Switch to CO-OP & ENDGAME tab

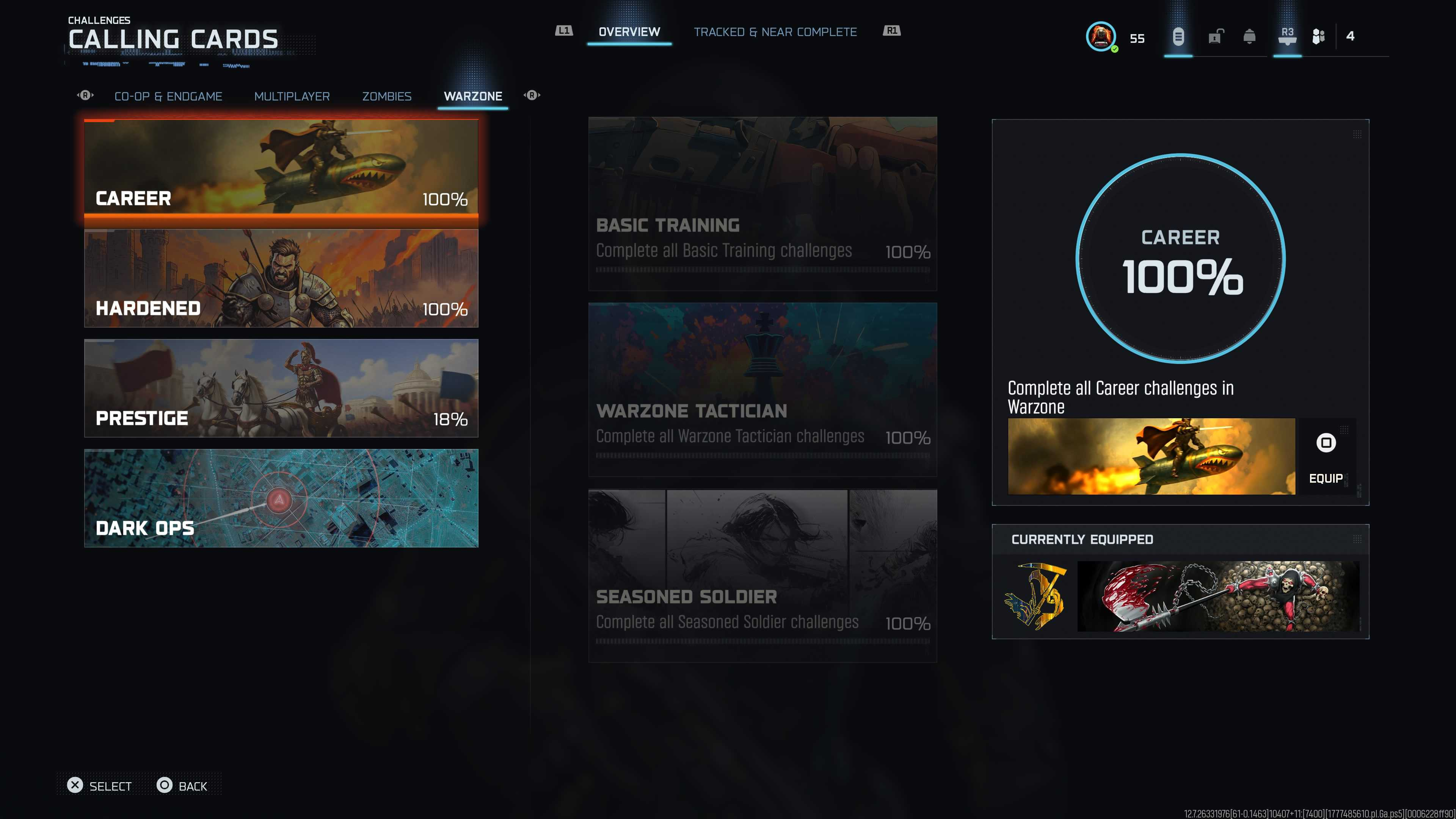pos(168,96)
